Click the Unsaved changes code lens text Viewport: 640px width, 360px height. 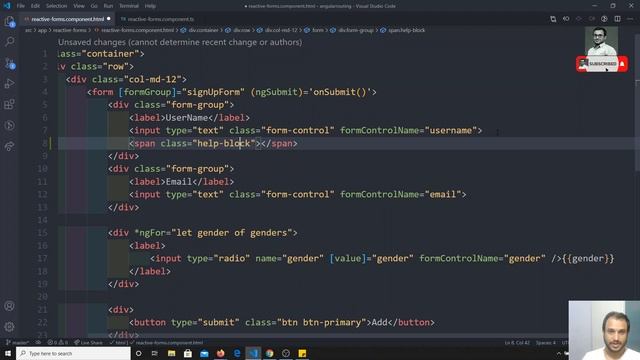(180, 42)
